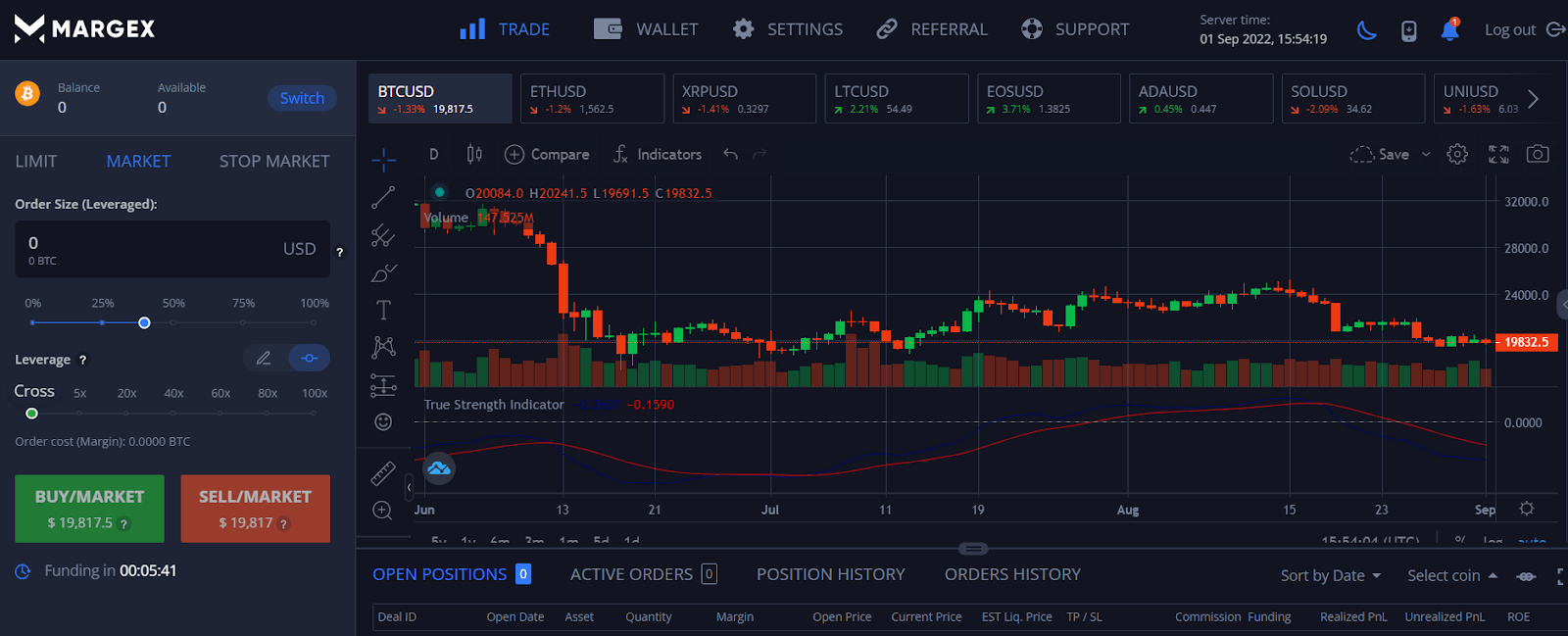Click the Switch balance button
The width and height of the screenshot is (1568, 636).
pos(302,98)
